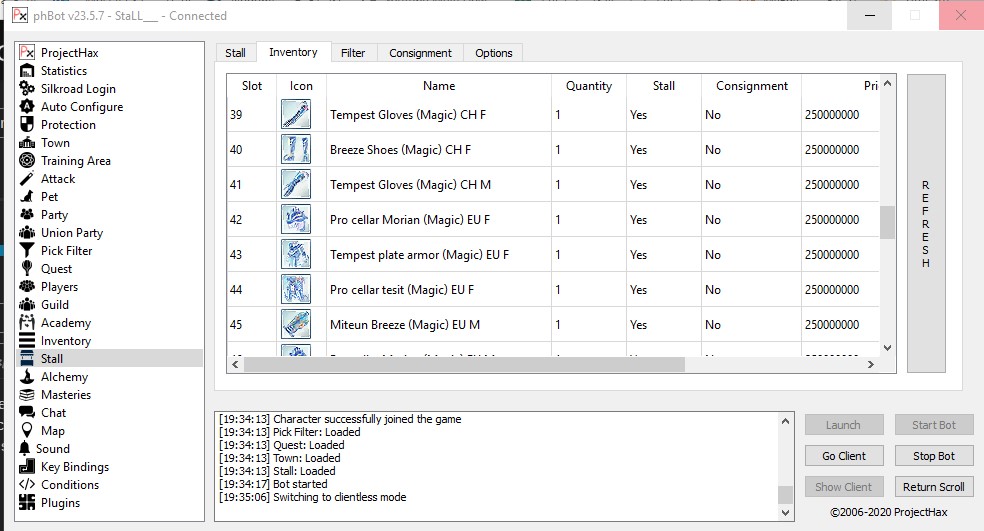This screenshot has width=984, height=531.
Task: Click the Go Client button
Action: (x=844, y=456)
